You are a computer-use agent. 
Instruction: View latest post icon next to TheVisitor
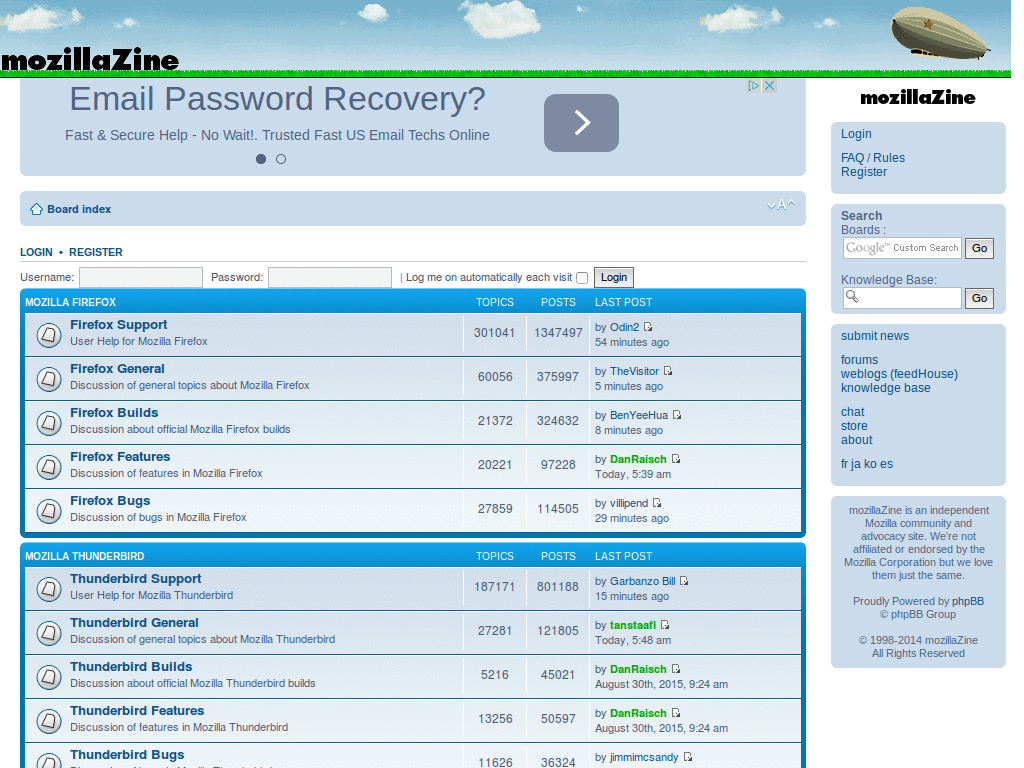point(668,371)
